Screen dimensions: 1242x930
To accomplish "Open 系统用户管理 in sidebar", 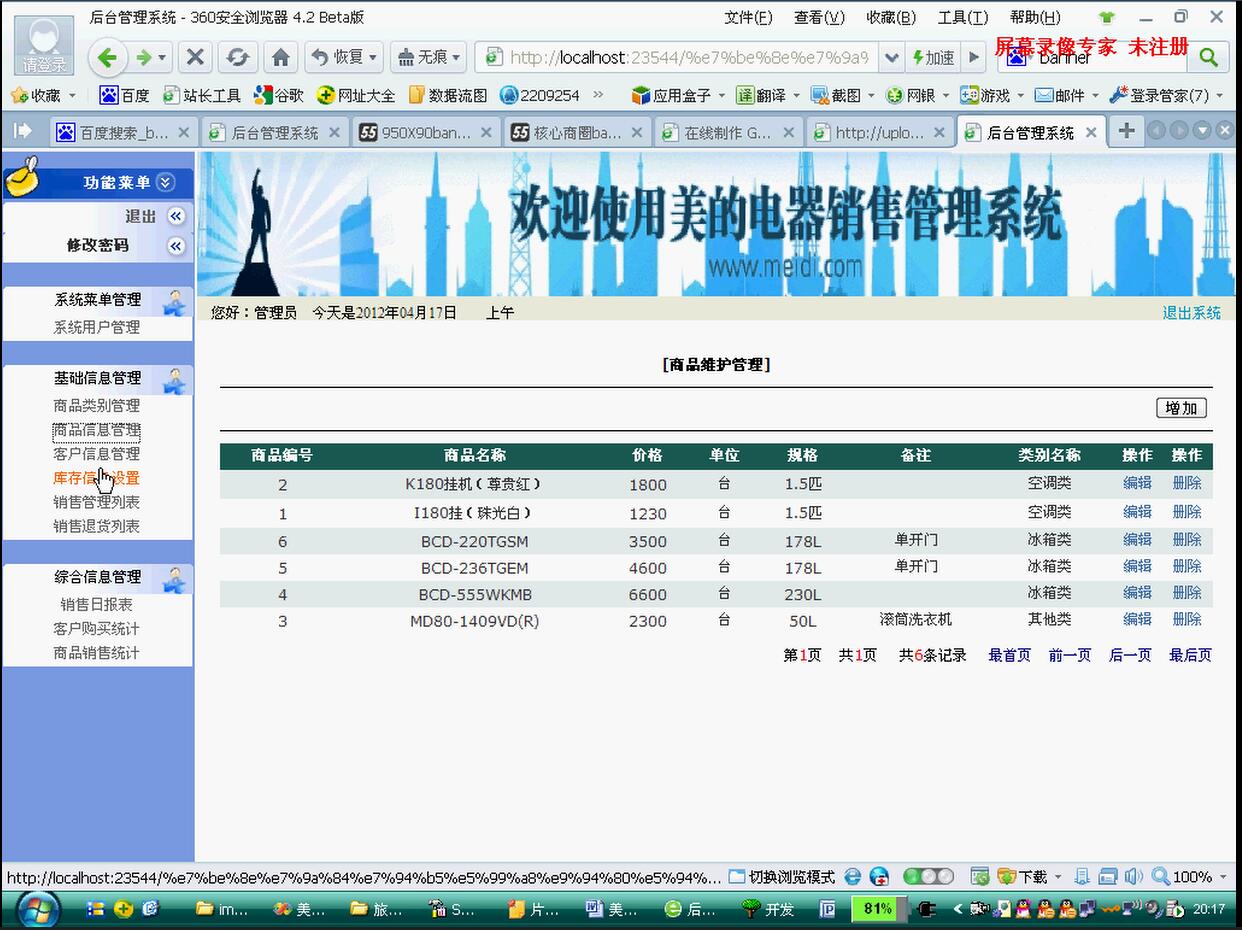I will 96,327.
